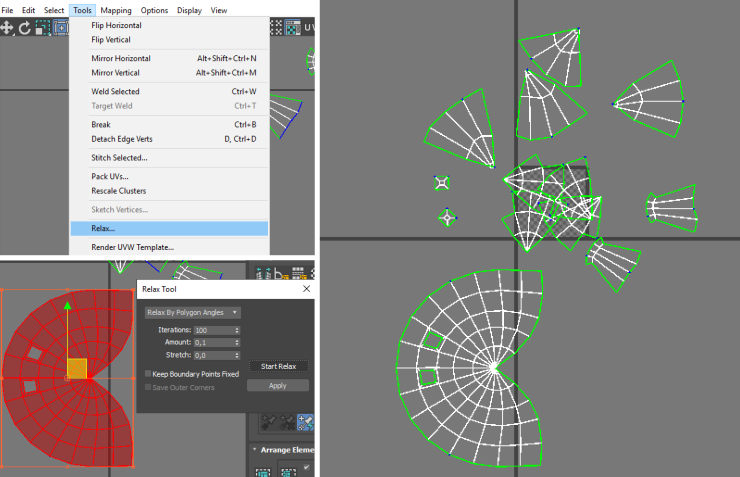The height and width of the screenshot is (477, 740).
Task: Click the Rotate tool icon in toolbar
Action: coord(24,27)
